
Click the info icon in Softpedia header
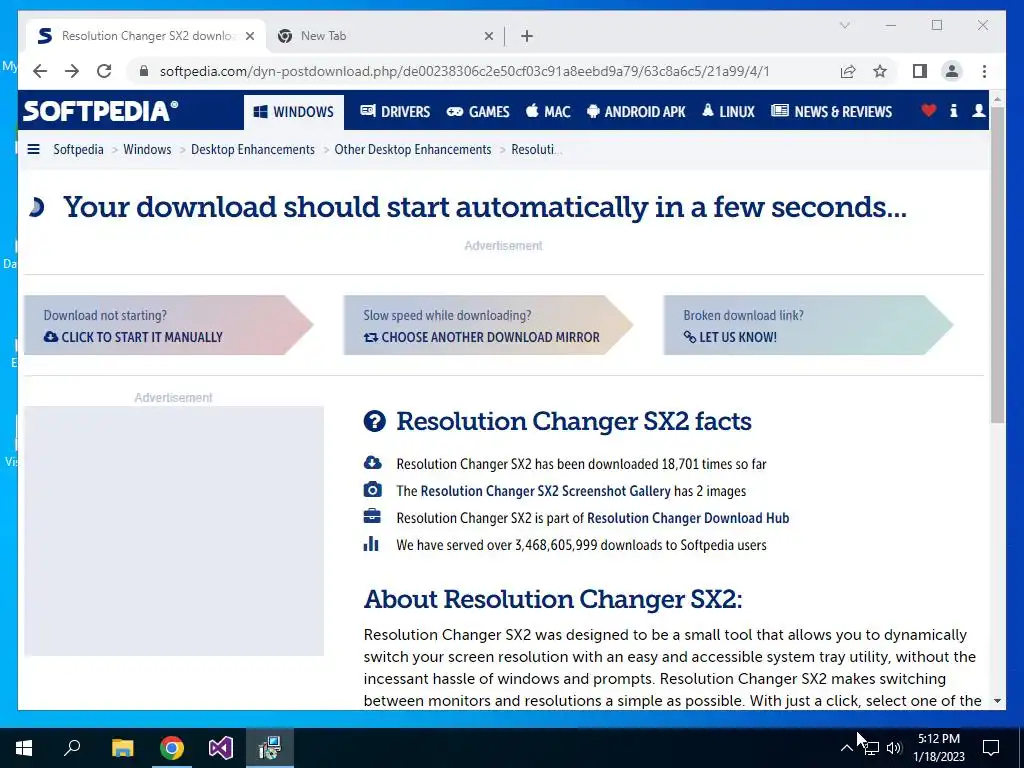pyautogui.click(x=953, y=110)
